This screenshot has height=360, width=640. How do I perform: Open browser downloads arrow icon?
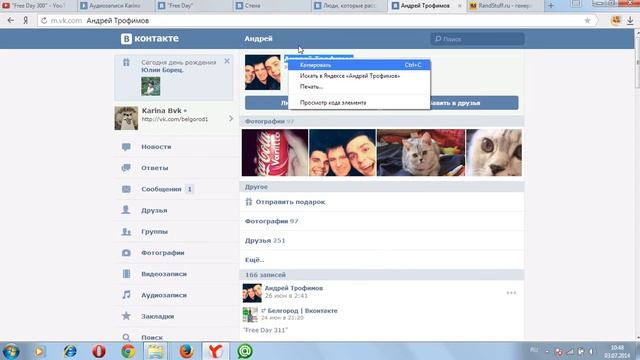coord(630,21)
